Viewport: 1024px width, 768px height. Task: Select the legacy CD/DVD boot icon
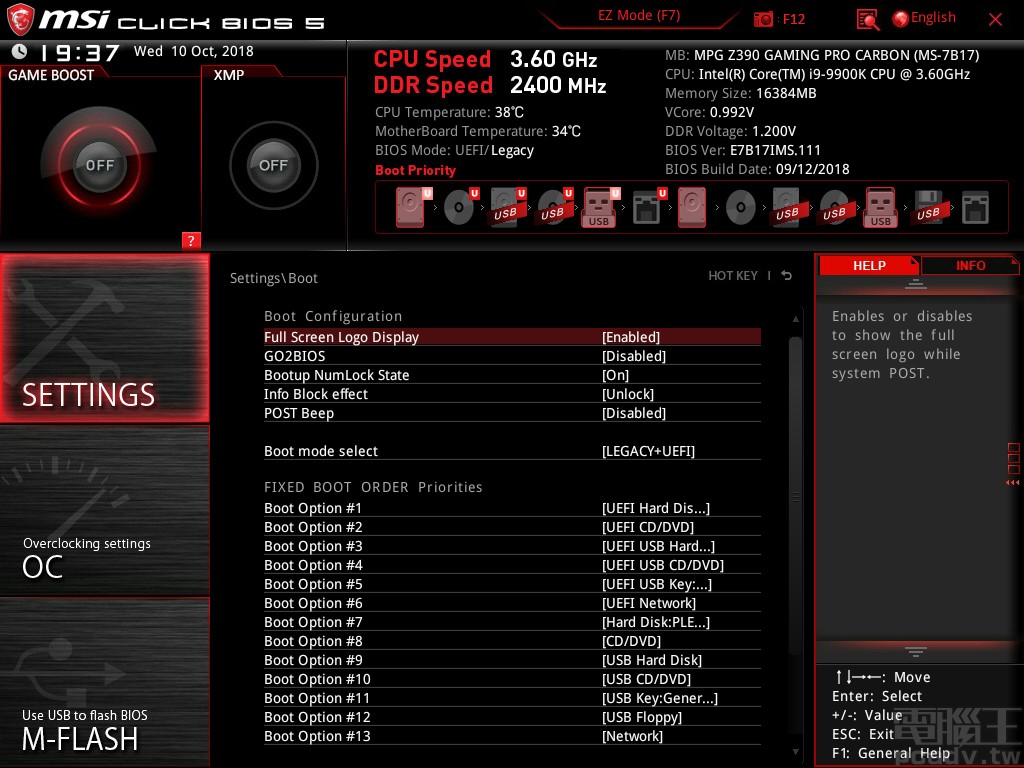741,208
